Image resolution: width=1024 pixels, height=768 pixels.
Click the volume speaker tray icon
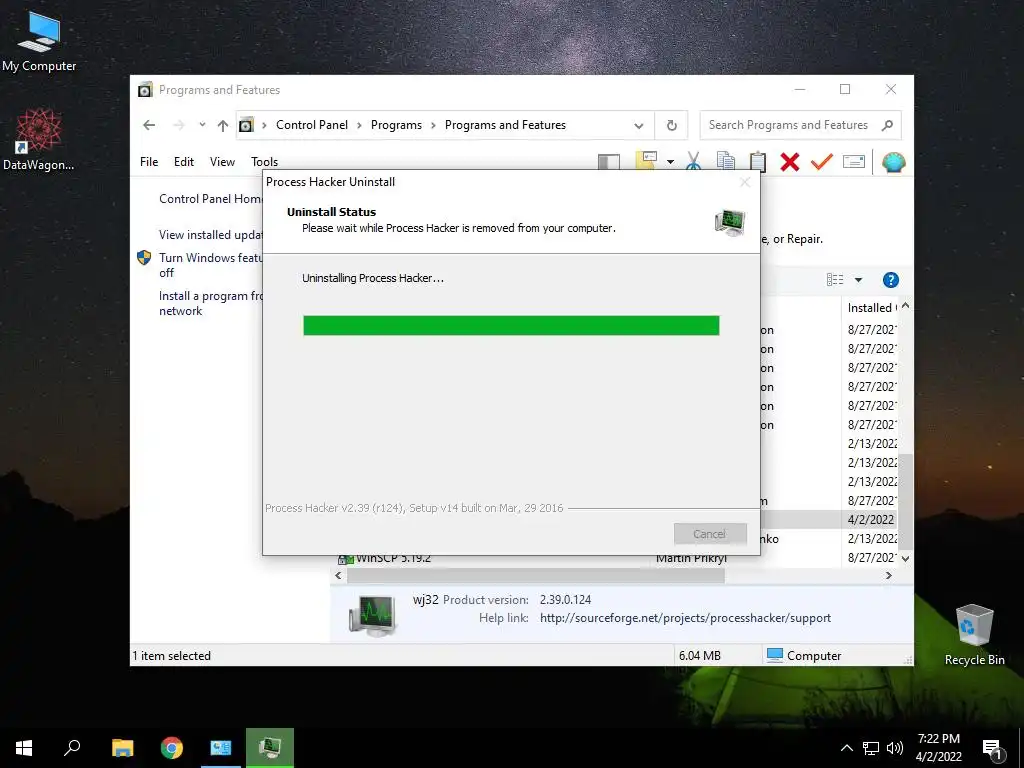point(895,748)
